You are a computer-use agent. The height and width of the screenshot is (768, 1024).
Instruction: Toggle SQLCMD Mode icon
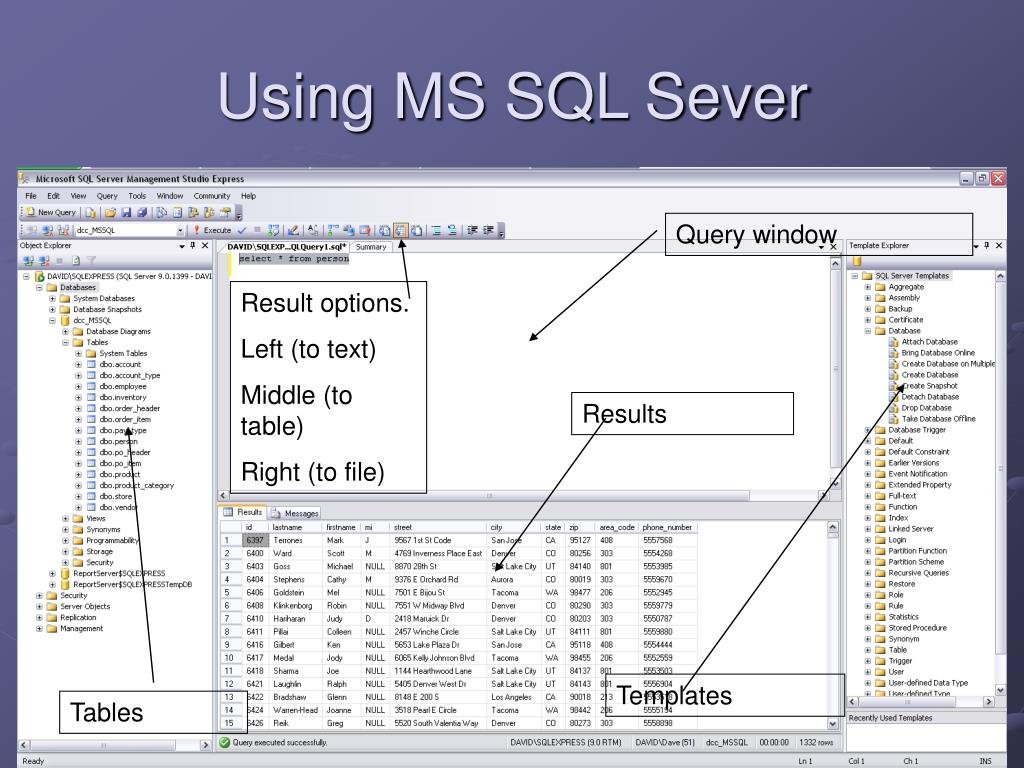365,230
